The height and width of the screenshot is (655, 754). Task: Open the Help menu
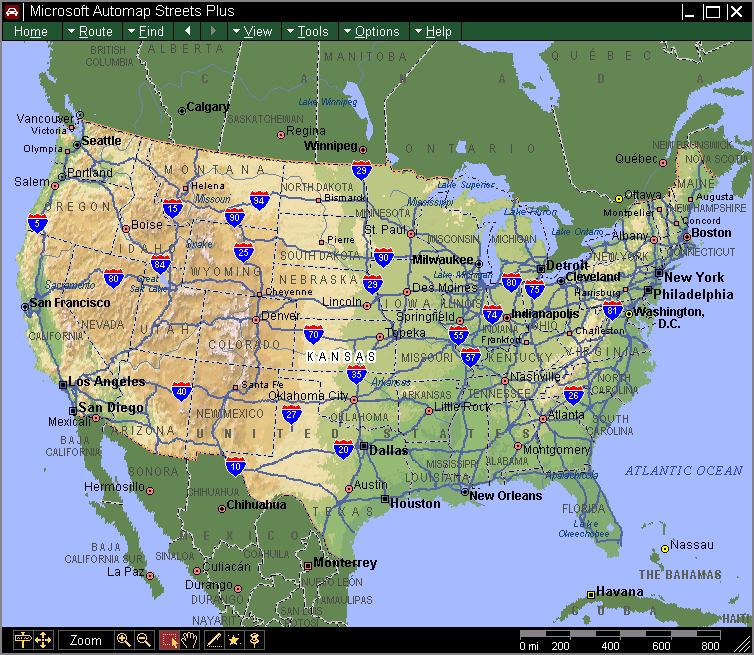(x=435, y=32)
